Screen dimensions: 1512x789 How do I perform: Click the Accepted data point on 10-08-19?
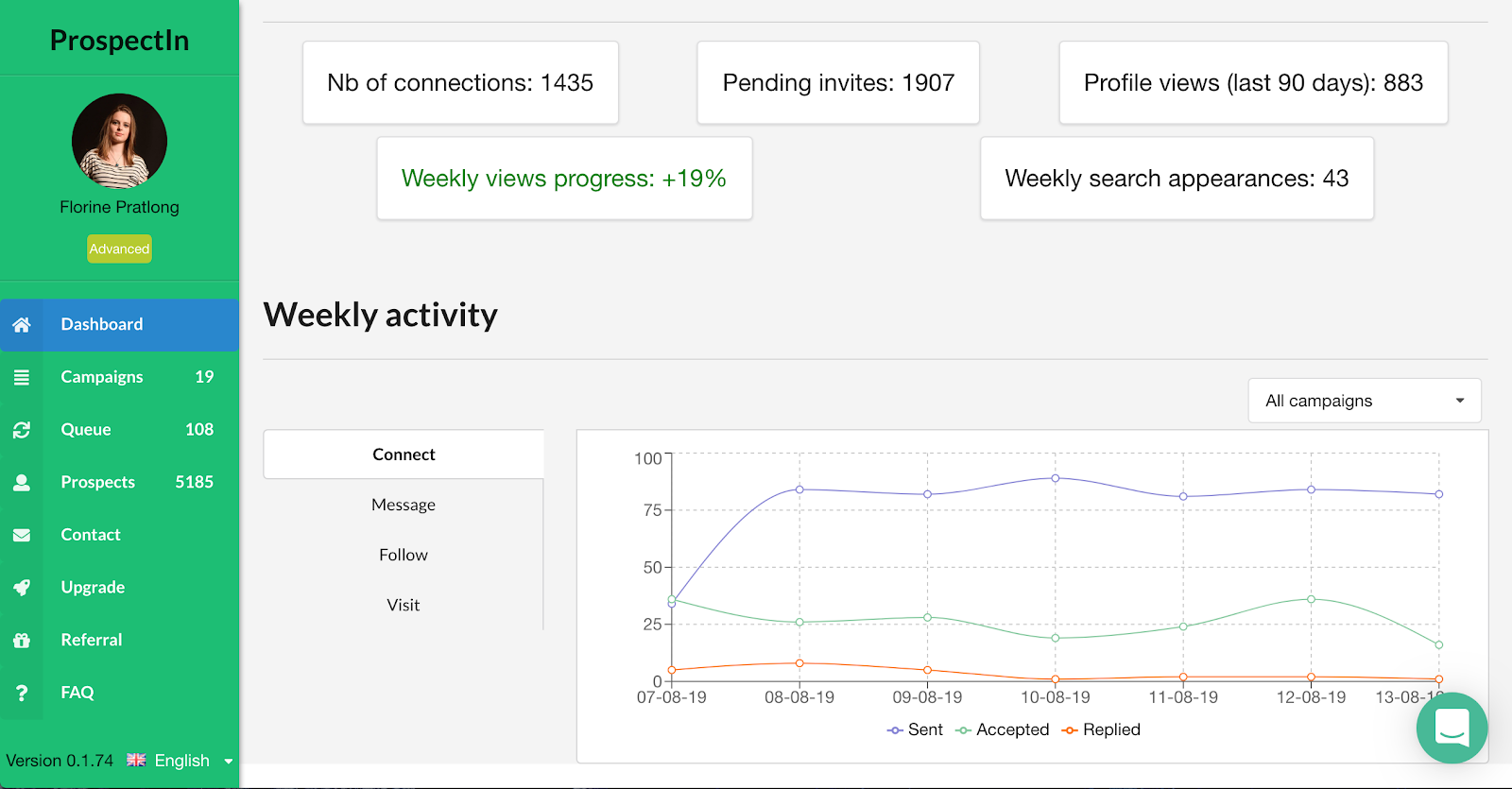pos(1056,638)
